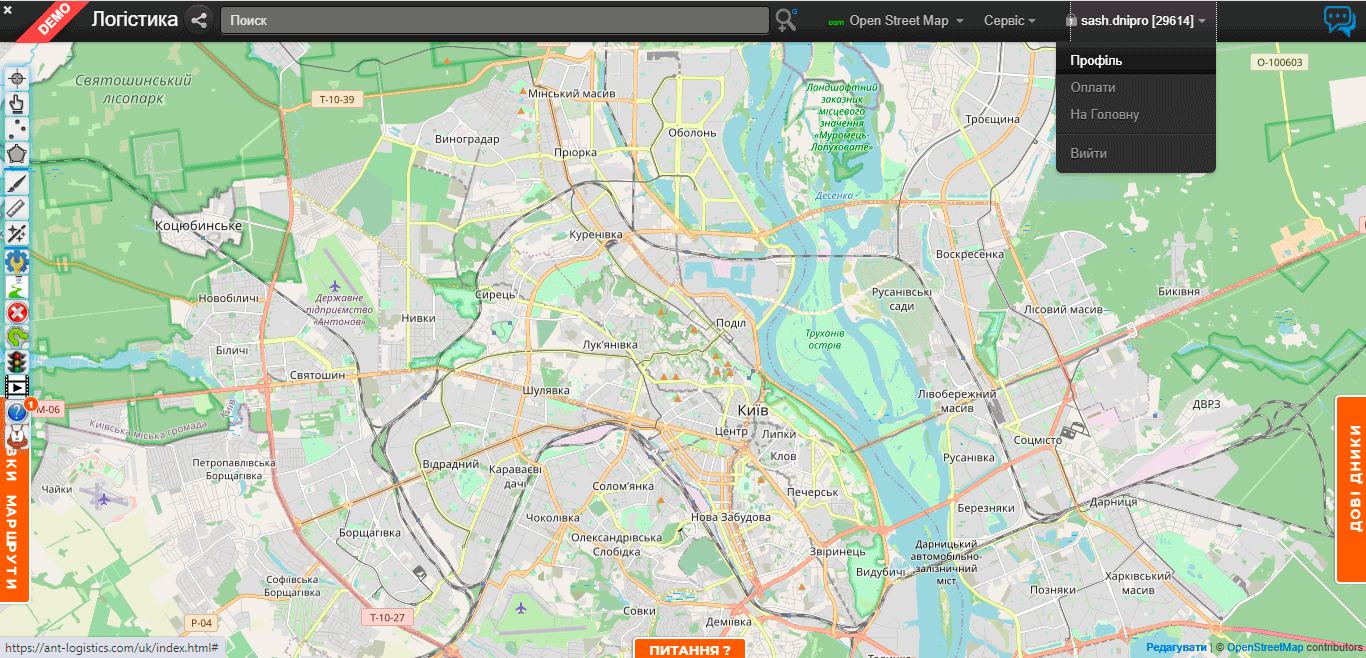The image size is (1366, 658).
Task: Collapse the sash.dnipro account dropdown
Action: 1136,21
